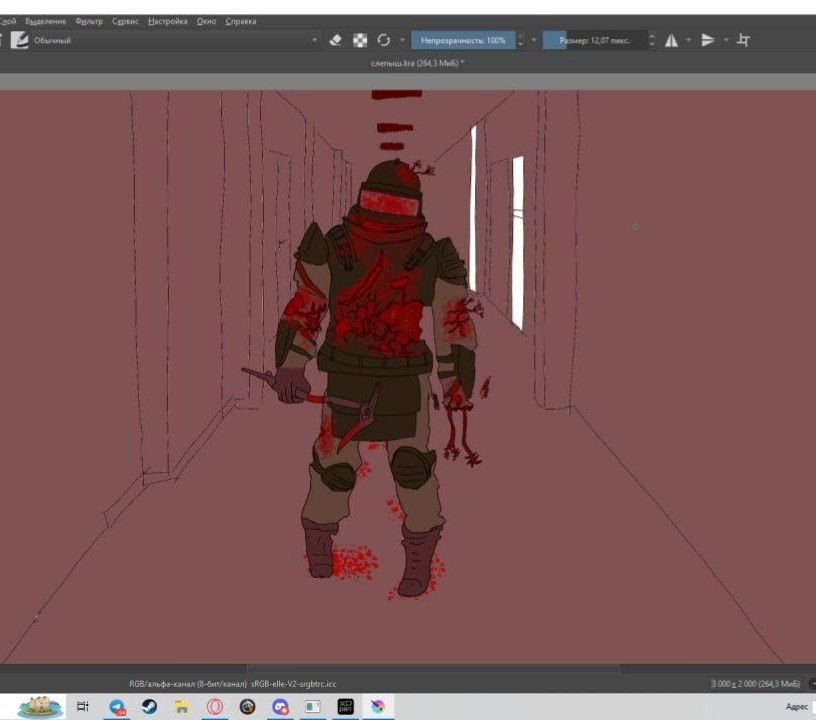Expand the arrow after the opacity slider
Image resolution: width=816 pixels, height=720 pixels.
(533, 40)
